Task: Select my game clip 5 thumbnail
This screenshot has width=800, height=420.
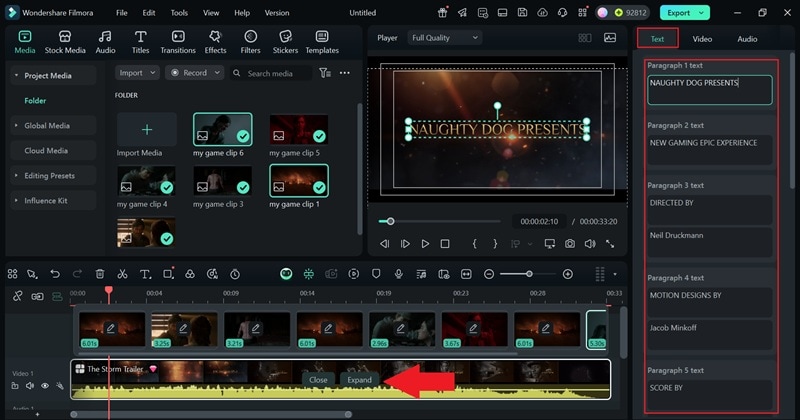Action: (x=298, y=129)
